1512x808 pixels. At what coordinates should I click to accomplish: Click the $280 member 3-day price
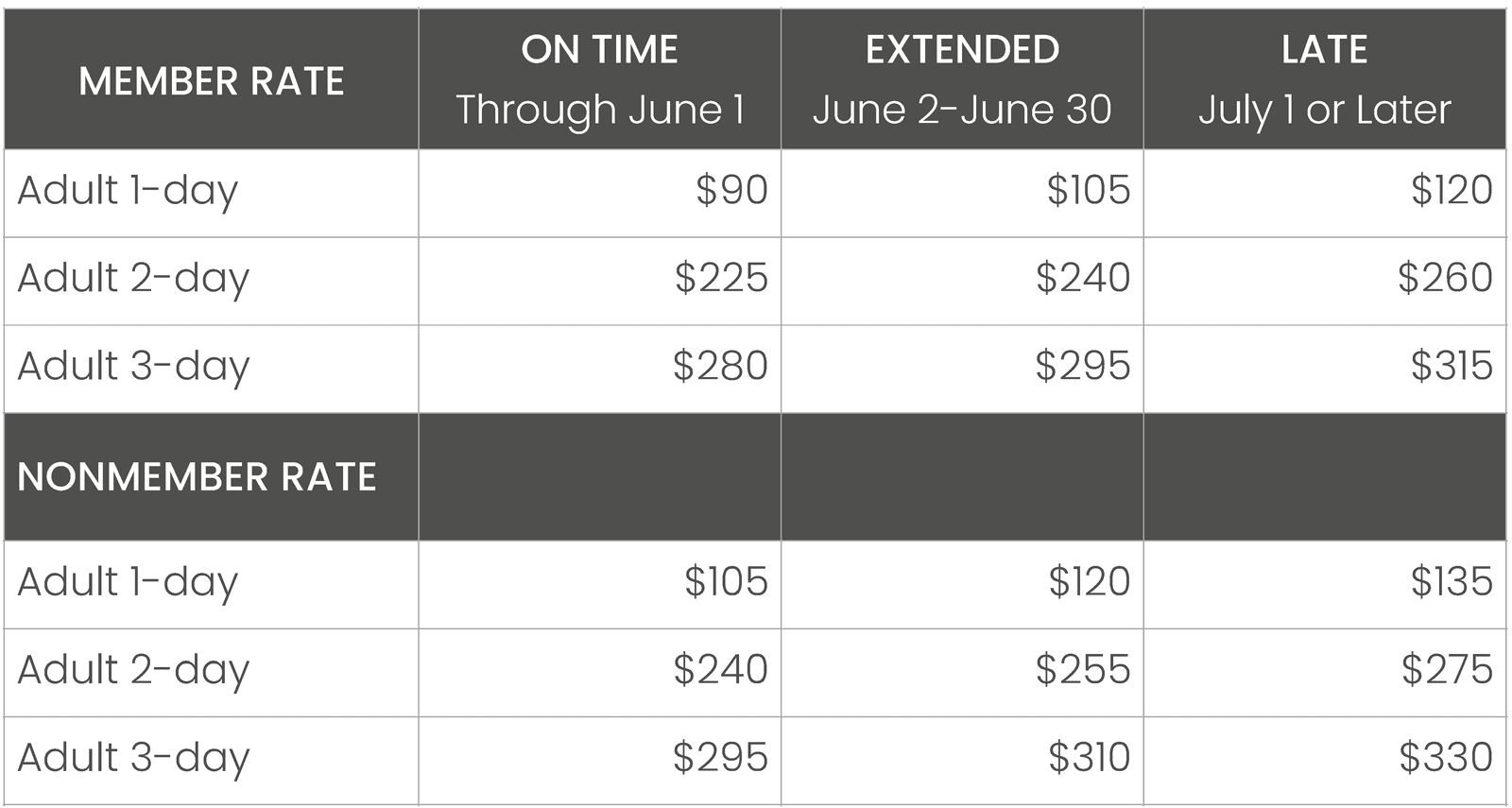(720, 366)
